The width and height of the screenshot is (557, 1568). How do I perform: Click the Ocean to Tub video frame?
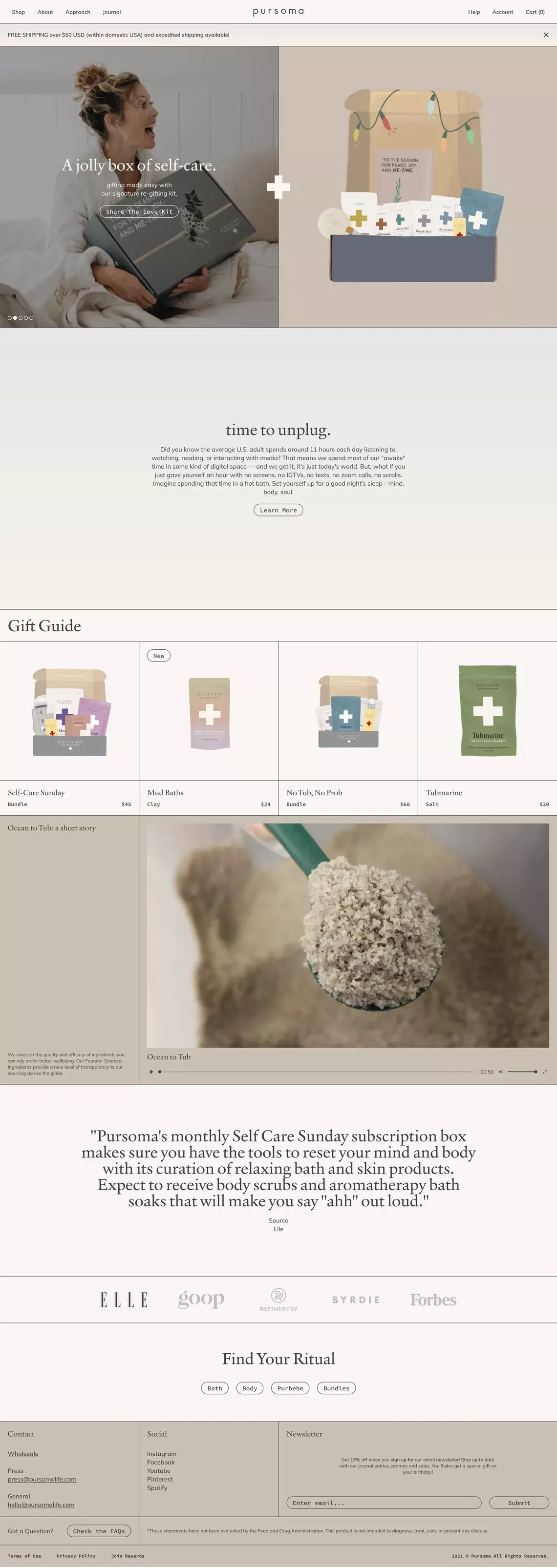[x=348, y=935]
